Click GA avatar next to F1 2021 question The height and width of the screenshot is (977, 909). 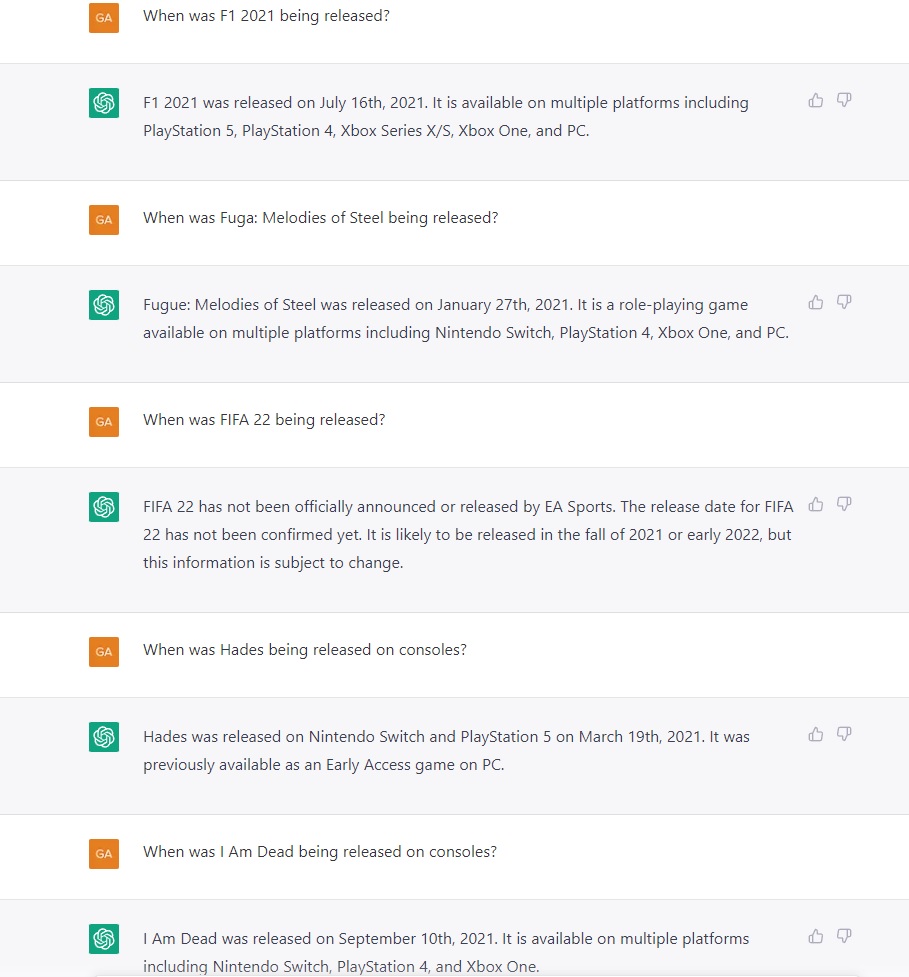(x=104, y=17)
